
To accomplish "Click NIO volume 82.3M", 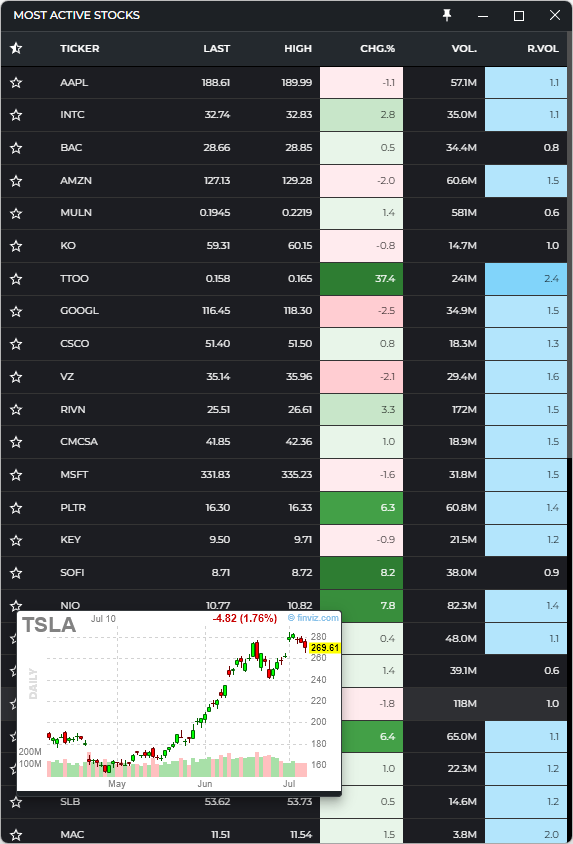I will point(462,606).
